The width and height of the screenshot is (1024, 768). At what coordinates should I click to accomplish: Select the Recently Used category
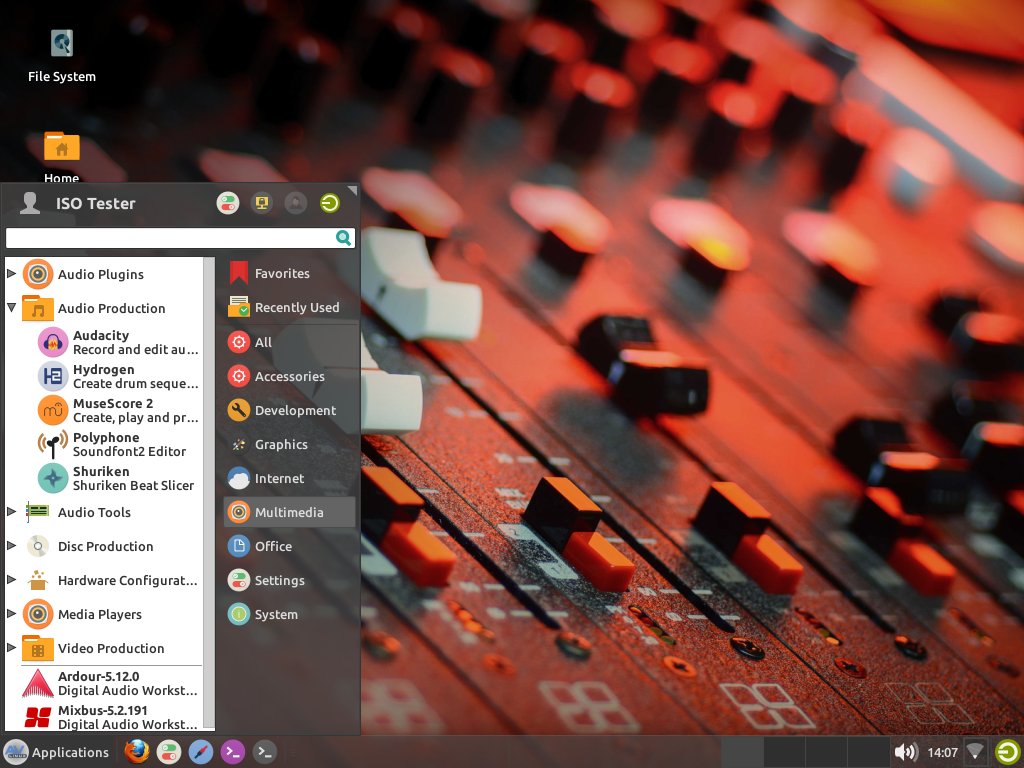290,308
